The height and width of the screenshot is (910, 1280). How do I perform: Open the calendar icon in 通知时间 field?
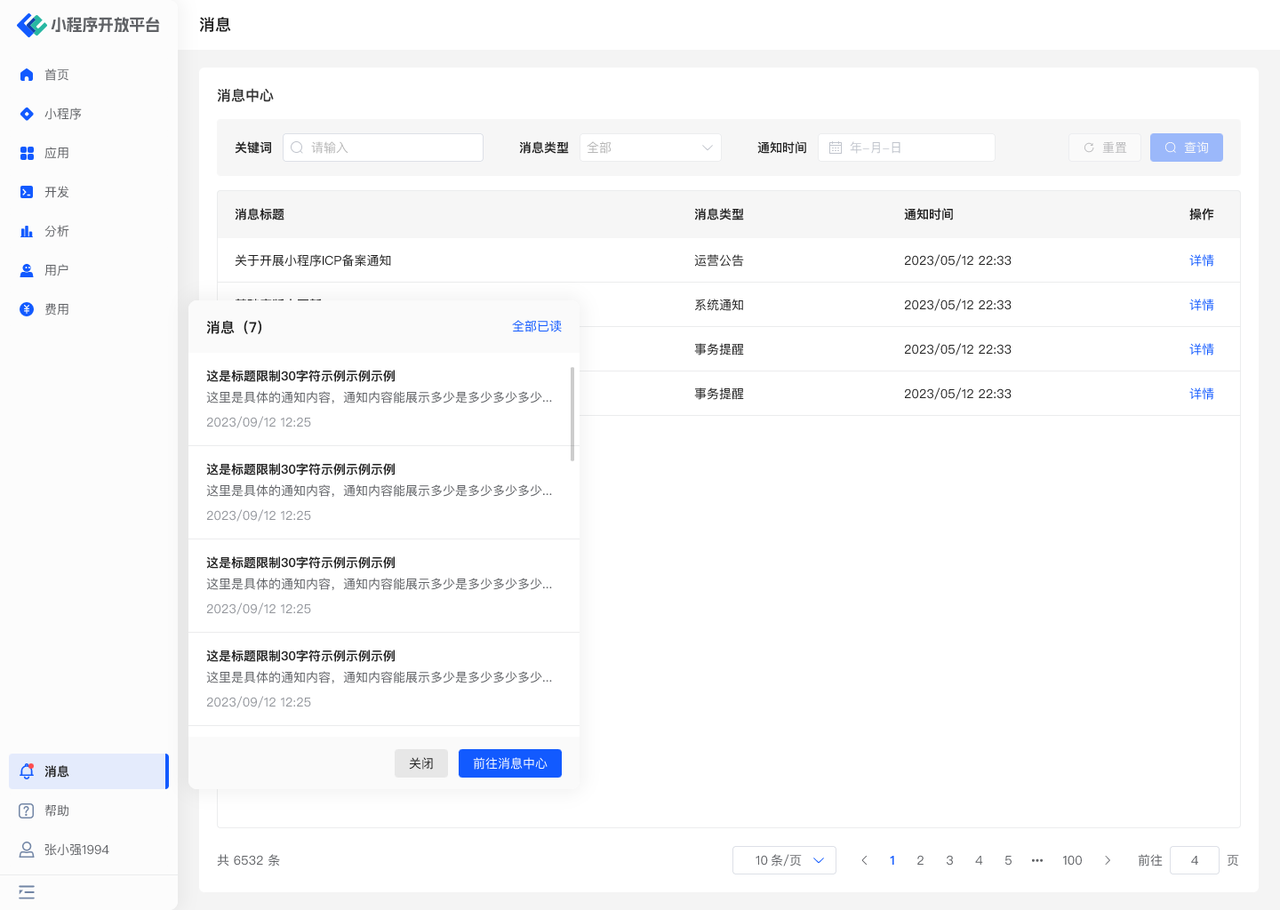pos(836,148)
